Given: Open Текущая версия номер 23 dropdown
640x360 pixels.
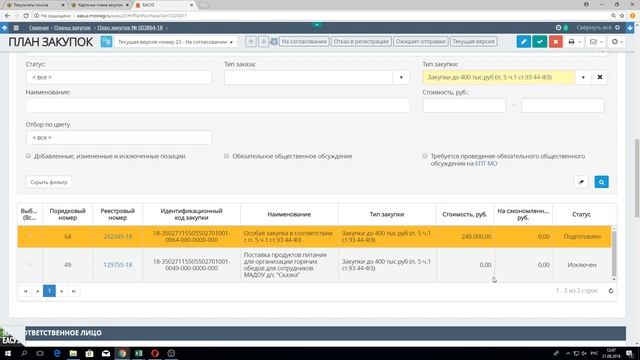Looking at the screenshot, I should pos(175,42).
